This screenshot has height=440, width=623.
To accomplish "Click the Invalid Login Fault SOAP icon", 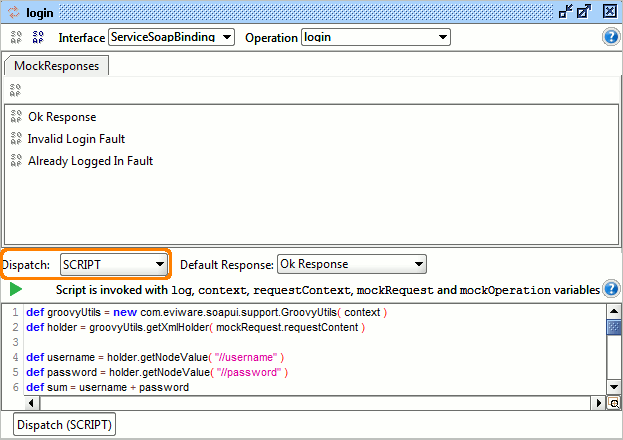I will pyautogui.click(x=16, y=138).
